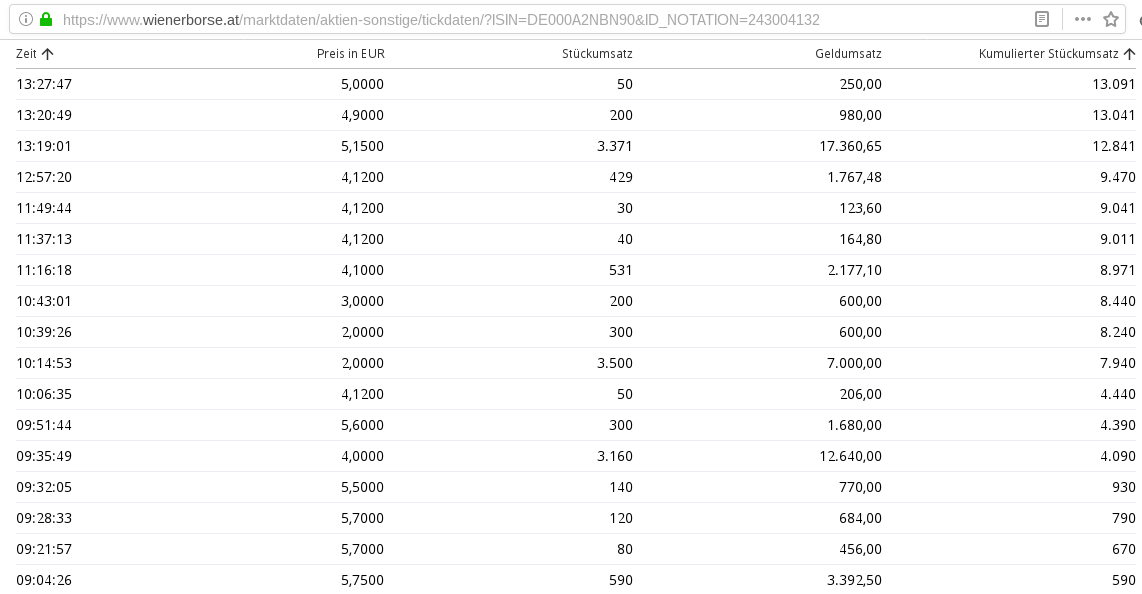This screenshot has height=594, width=1142.
Task: Click the green padlock security icon
Action: click(x=45, y=19)
